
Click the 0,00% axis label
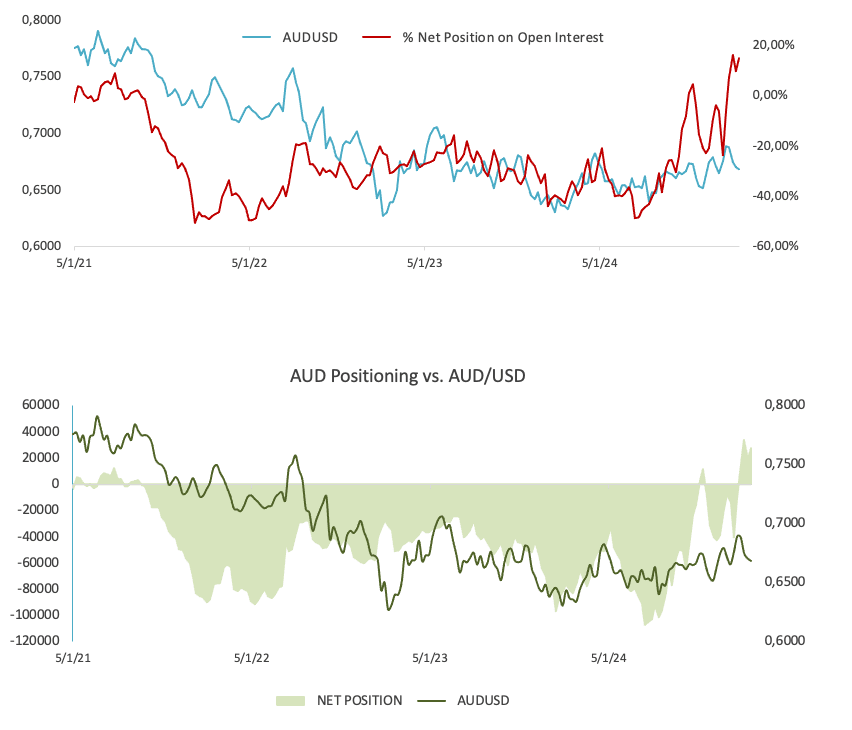pos(770,95)
